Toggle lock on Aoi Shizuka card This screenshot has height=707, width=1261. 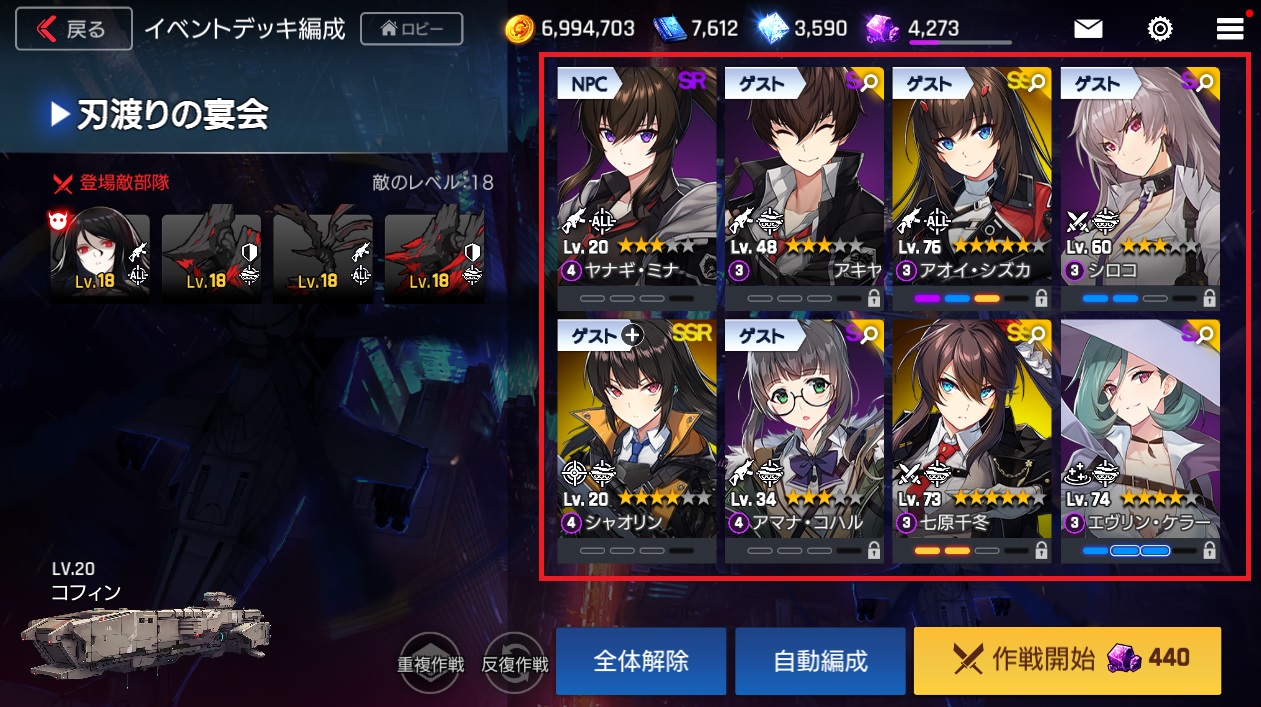coord(1041,298)
